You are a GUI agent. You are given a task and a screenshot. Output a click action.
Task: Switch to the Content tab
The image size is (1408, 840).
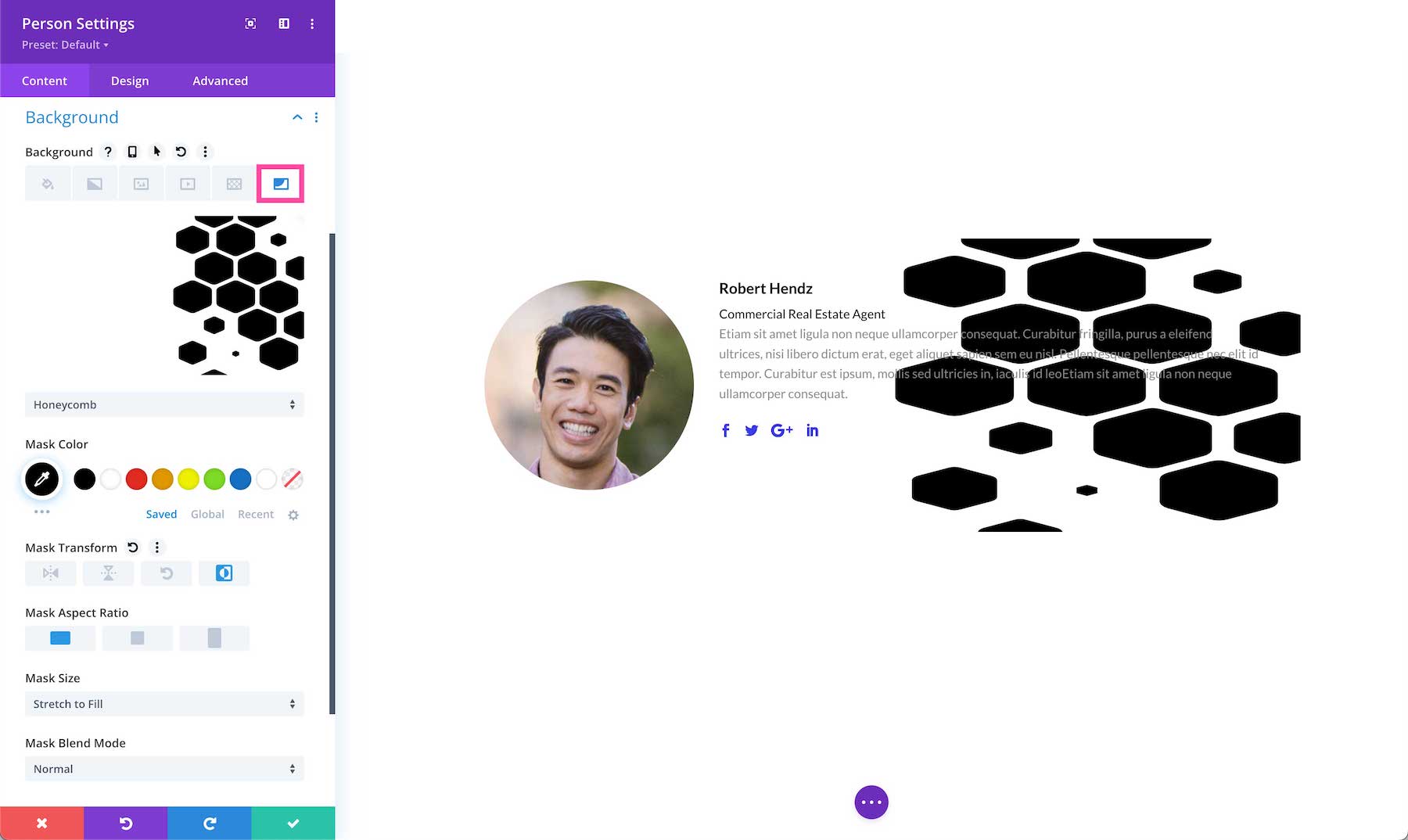click(x=45, y=81)
